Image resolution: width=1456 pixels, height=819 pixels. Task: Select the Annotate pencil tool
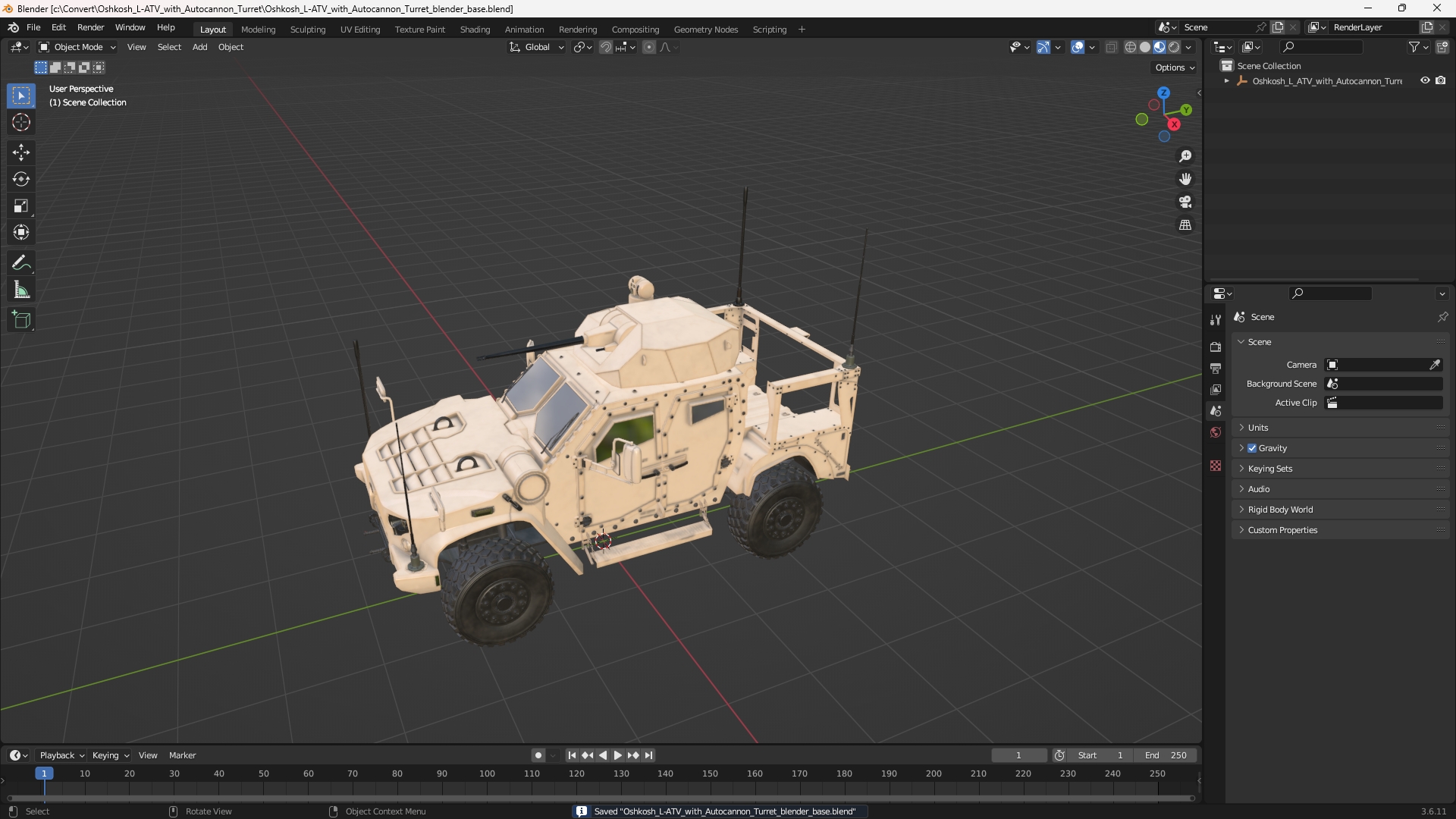pyautogui.click(x=21, y=263)
